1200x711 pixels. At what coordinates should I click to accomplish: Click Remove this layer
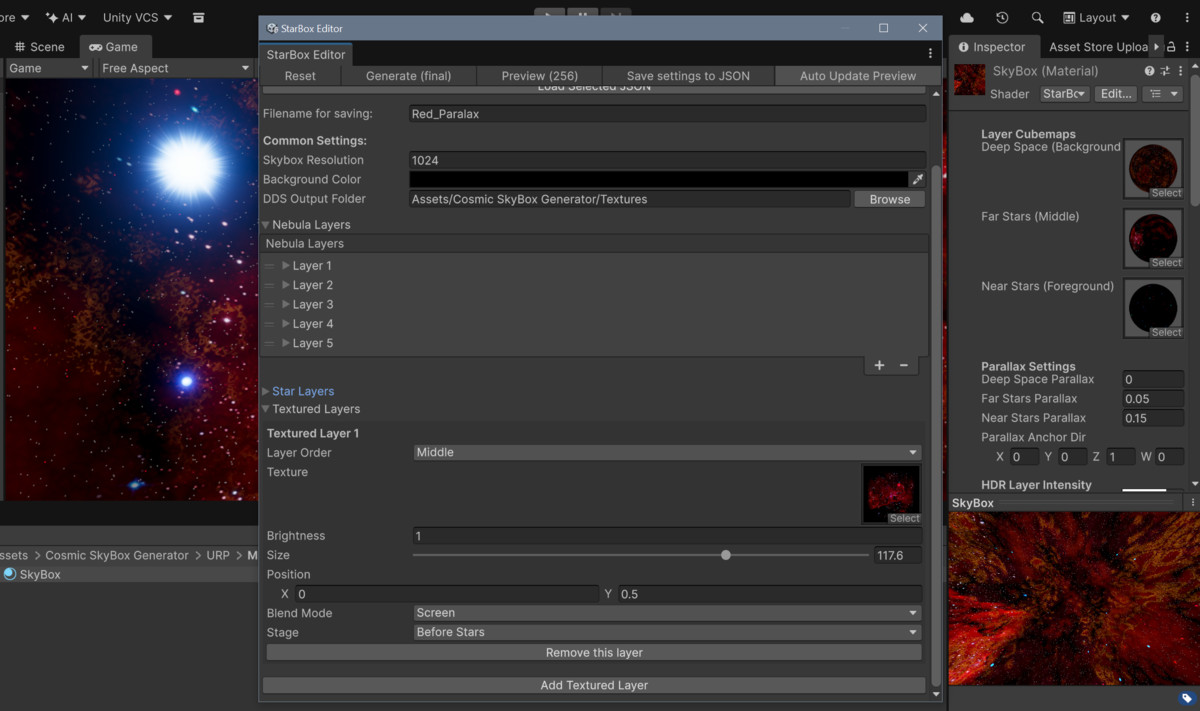click(x=594, y=653)
